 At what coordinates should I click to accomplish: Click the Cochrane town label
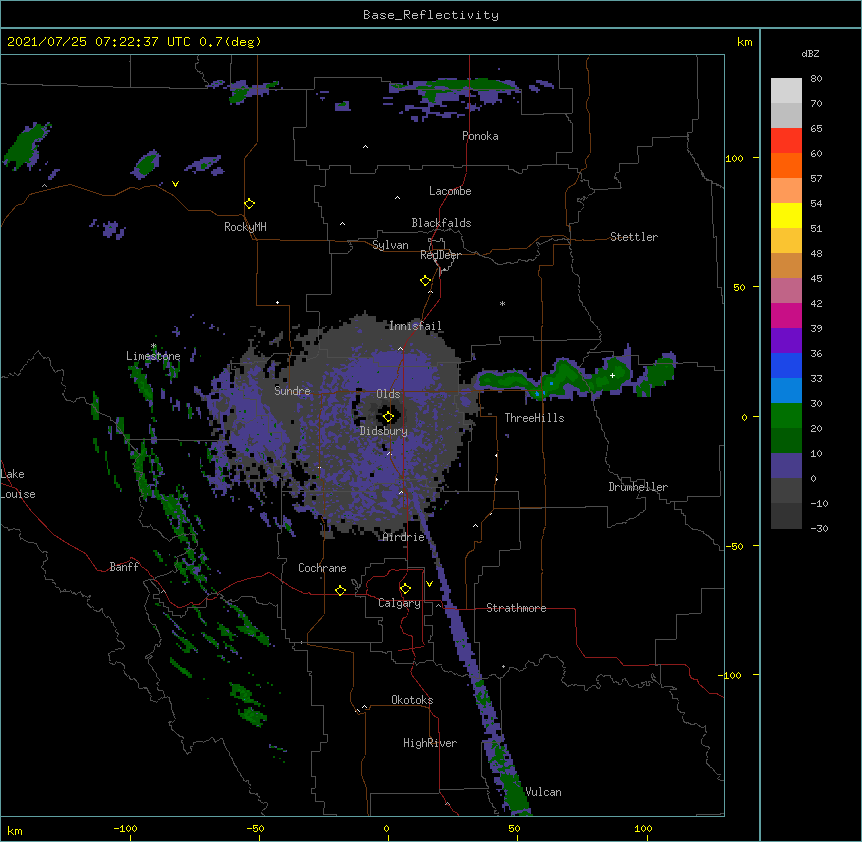click(x=322, y=568)
